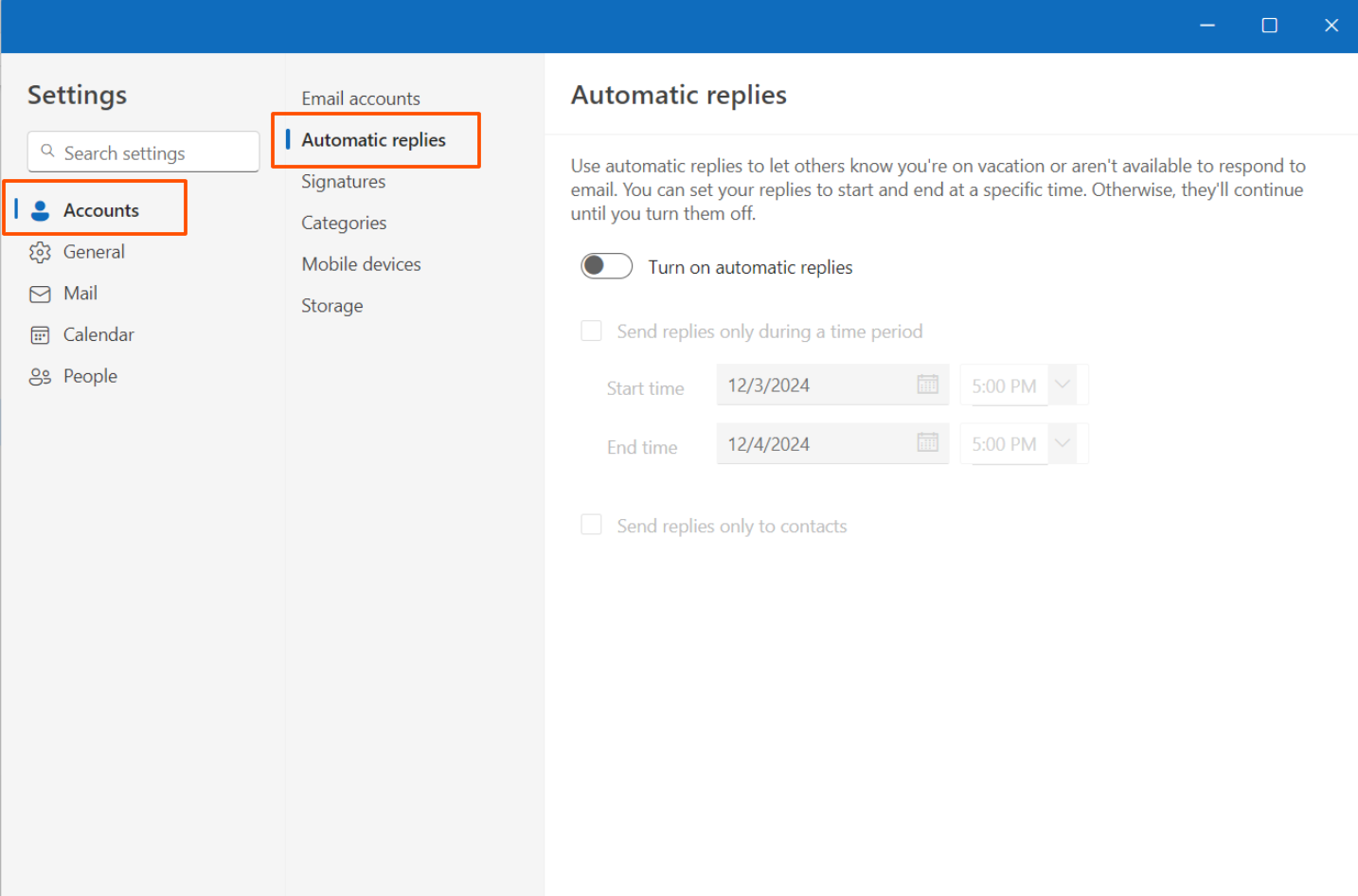Select Automatic replies submenu item
The width and height of the screenshot is (1358, 896).
coord(374,140)
